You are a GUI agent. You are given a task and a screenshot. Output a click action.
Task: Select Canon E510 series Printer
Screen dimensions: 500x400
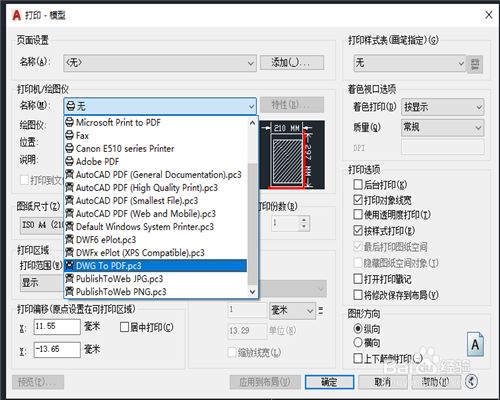(156, 148)
